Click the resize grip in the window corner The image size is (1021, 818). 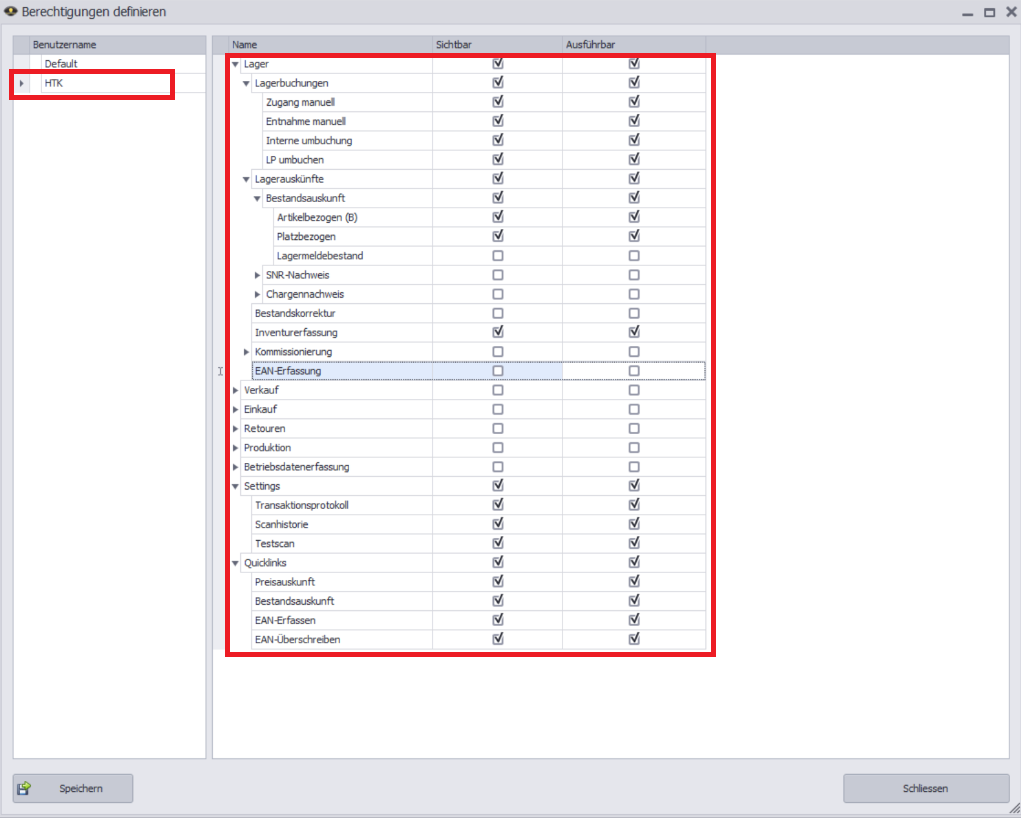click(x=1013, y=810)
